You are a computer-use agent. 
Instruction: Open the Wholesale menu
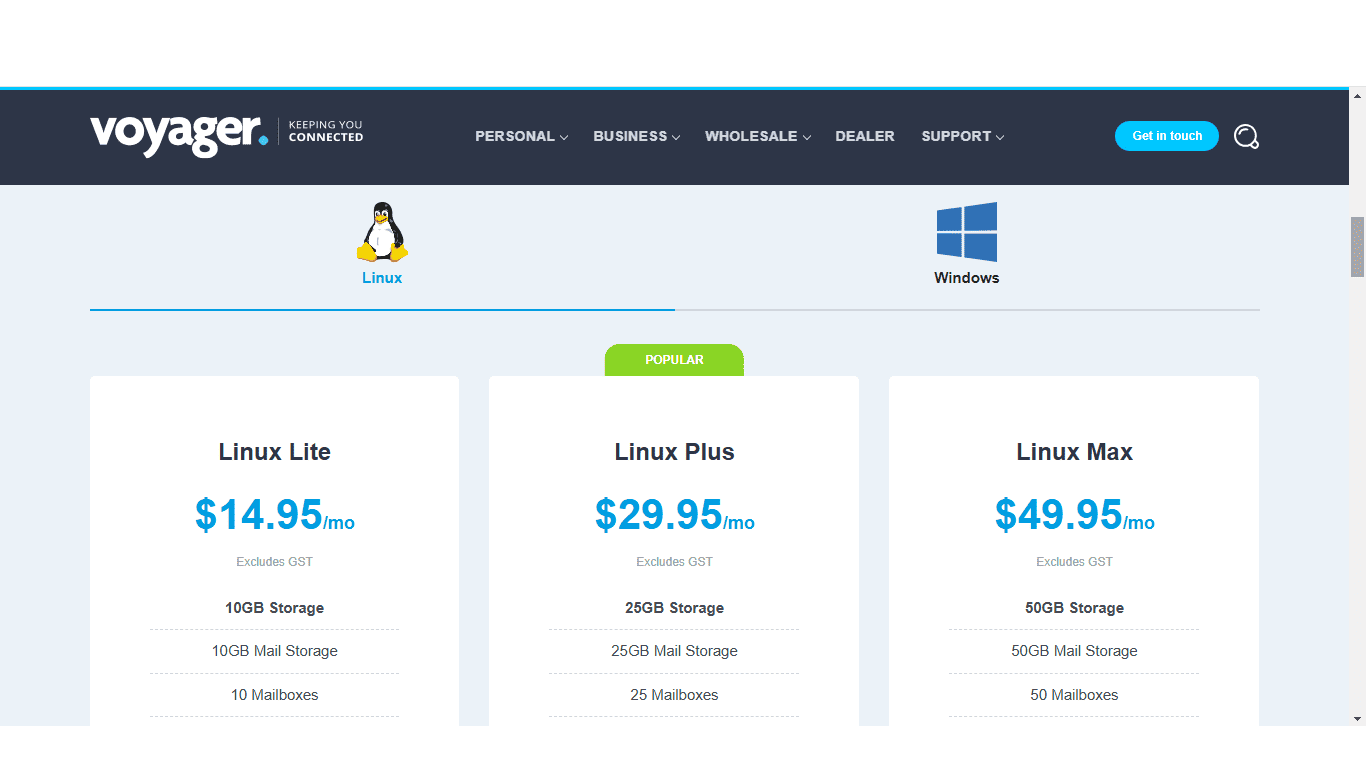tap(751, 136)
